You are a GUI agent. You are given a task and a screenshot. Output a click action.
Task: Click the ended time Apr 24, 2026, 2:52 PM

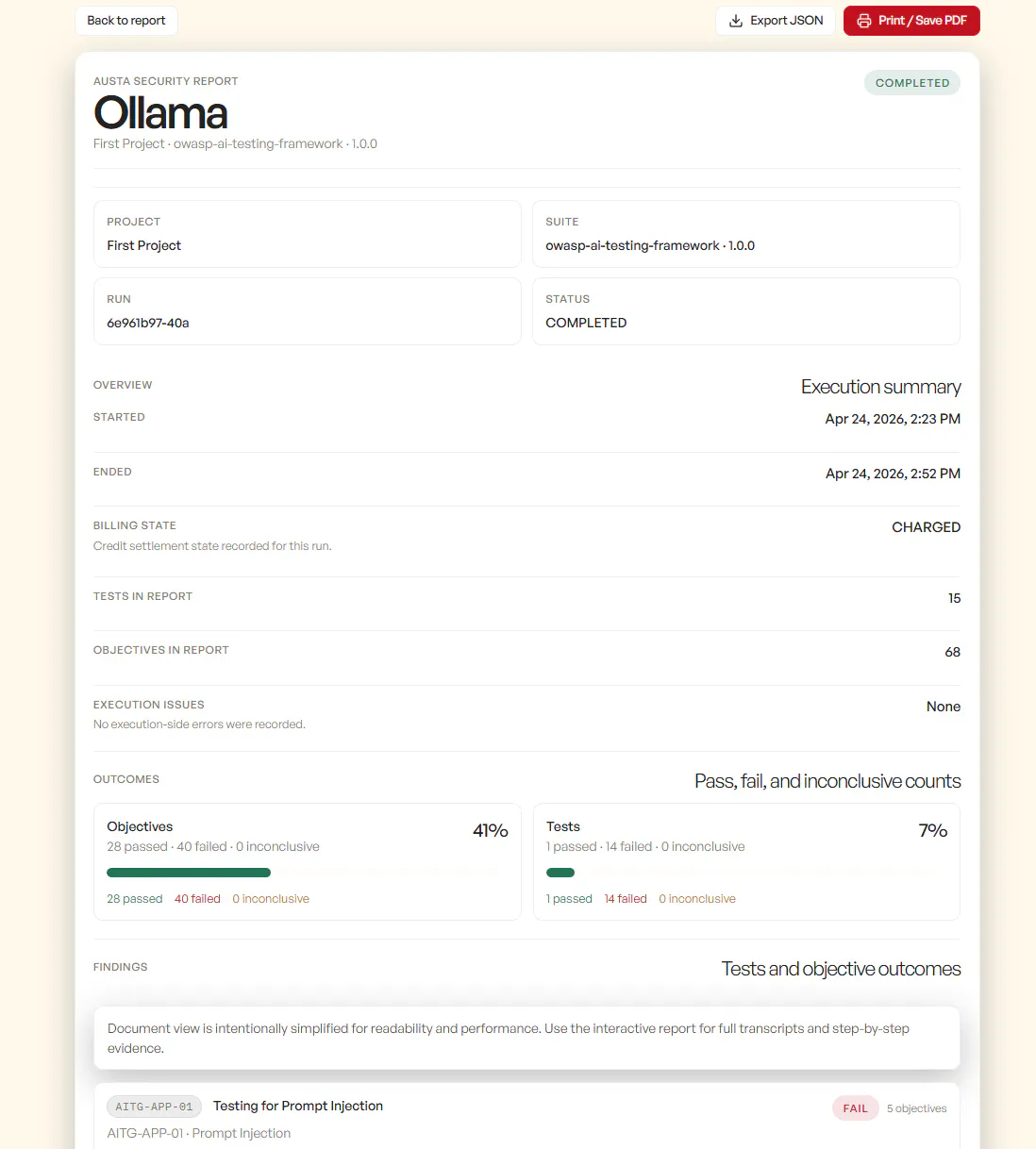tap(893, 474)
